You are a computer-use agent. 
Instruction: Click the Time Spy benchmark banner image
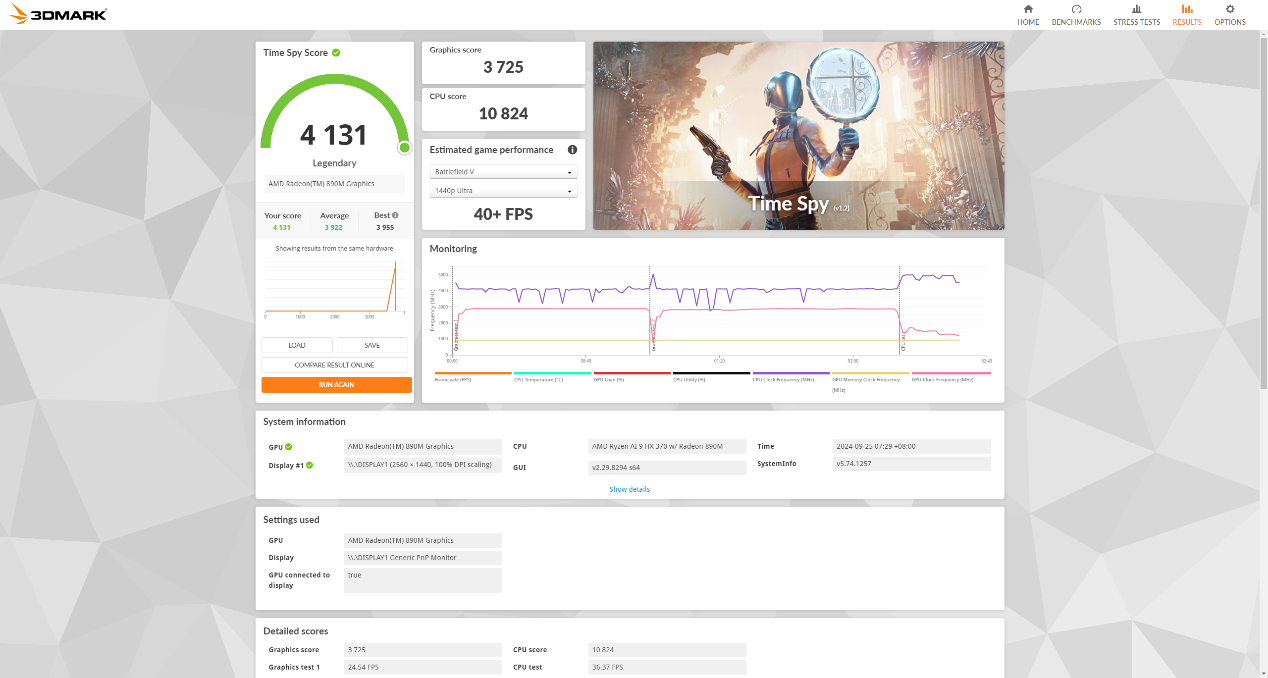pos(798,135)
